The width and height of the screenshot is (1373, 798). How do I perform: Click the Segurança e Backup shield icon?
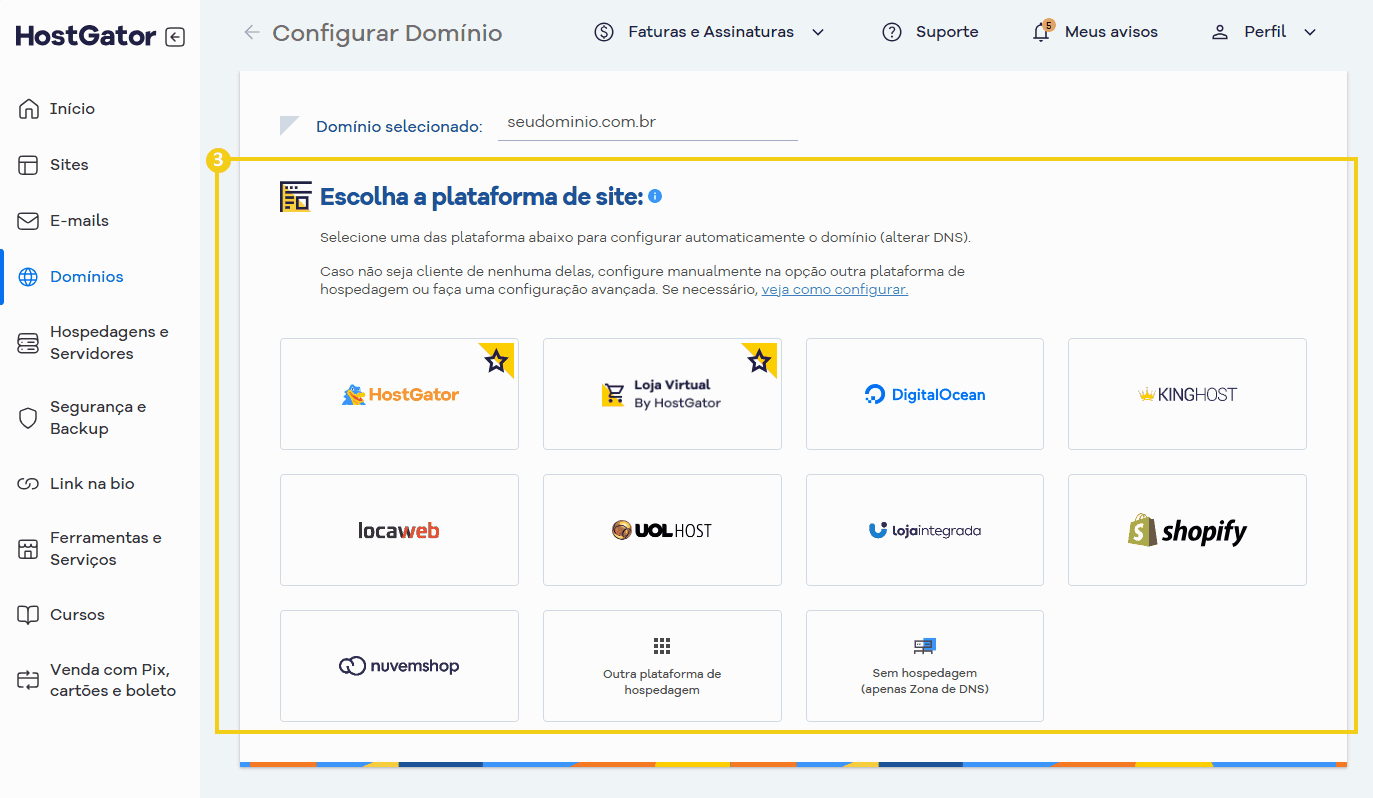pos(29,418)
